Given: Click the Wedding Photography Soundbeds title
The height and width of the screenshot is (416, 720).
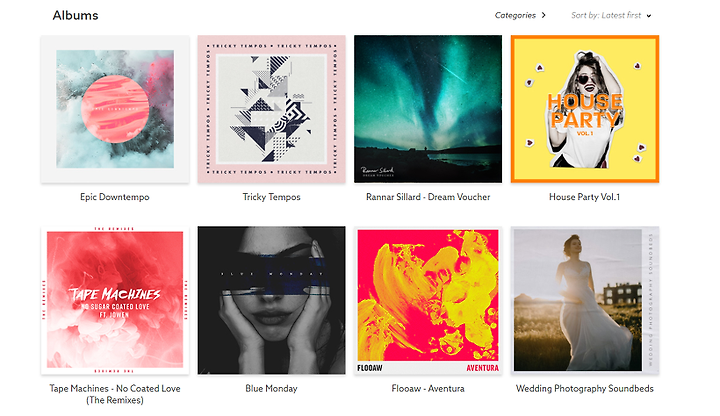Looking at the screenshot, I should pos(585,388).
